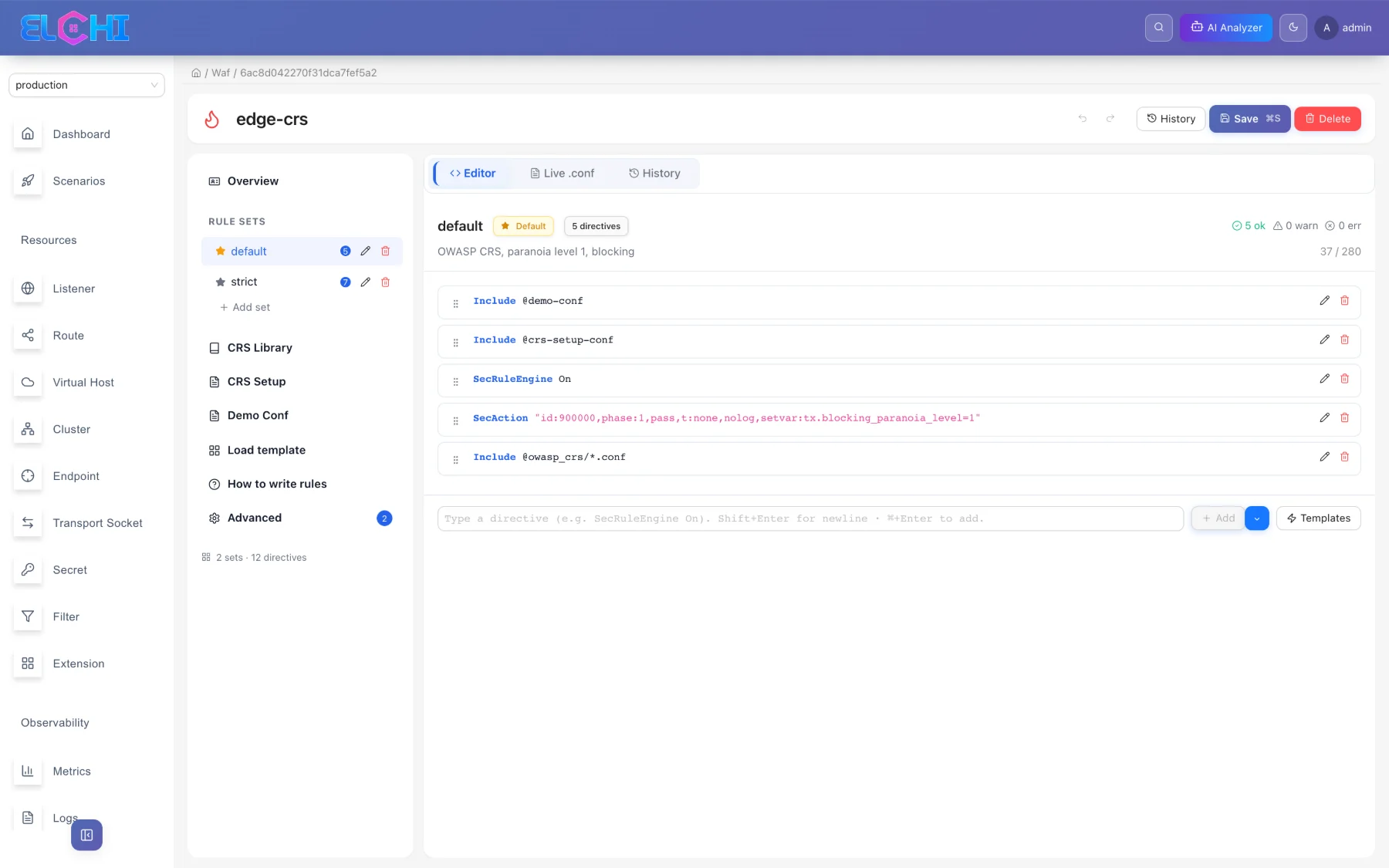
Task: Select the strict rule set
Action: (244, 282)
